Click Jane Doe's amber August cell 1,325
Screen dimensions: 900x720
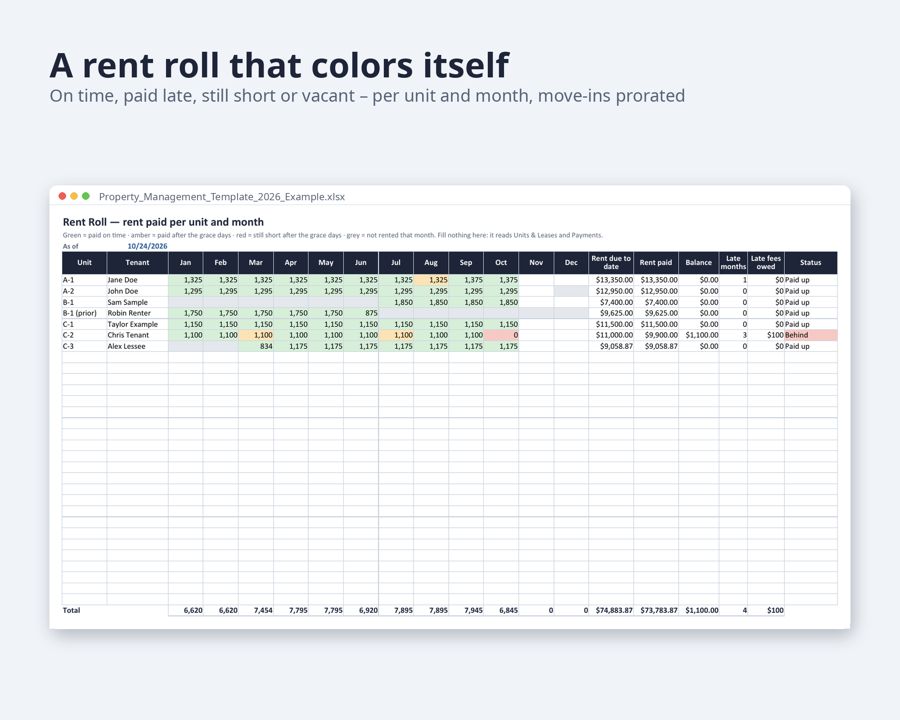coord(430,280)
